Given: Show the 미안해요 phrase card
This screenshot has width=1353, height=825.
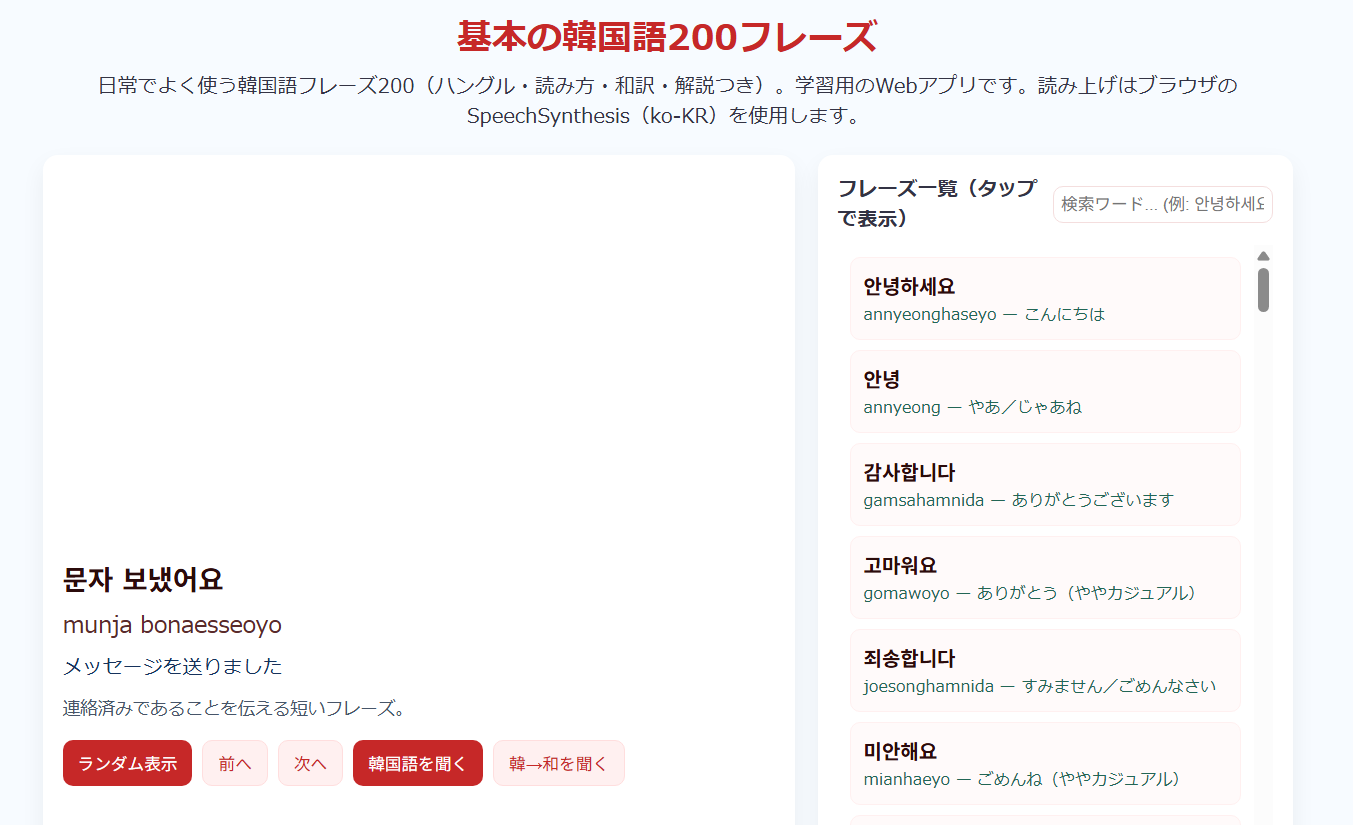Looking at the screenshot, I should (x=1045, y=763).
